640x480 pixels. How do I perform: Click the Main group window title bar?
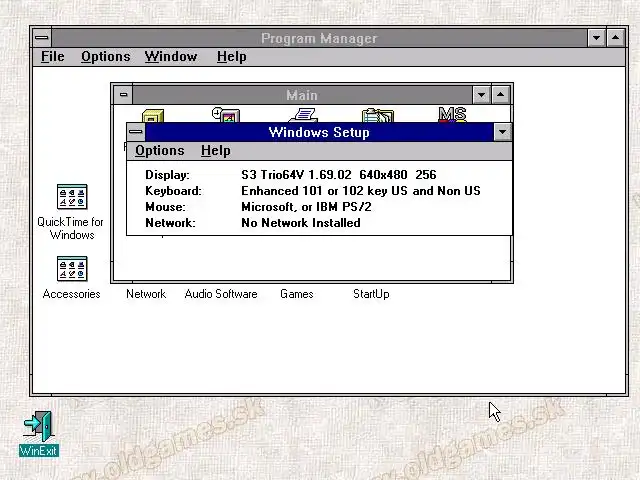click(302, 95)
